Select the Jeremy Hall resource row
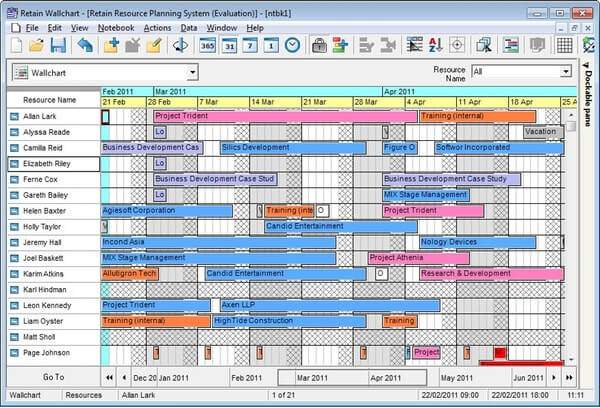Screen dimensions: 600x408 click(54, 243)
